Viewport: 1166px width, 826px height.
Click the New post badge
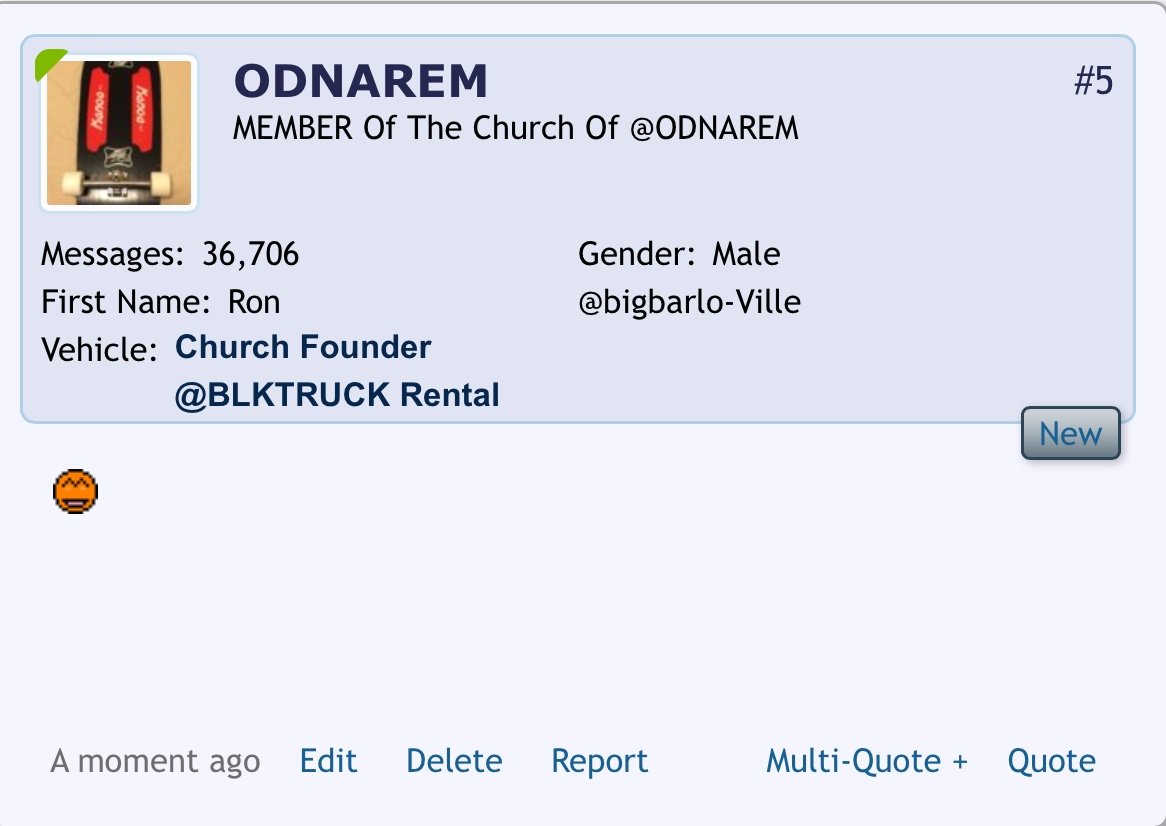tap(1070, 433)
